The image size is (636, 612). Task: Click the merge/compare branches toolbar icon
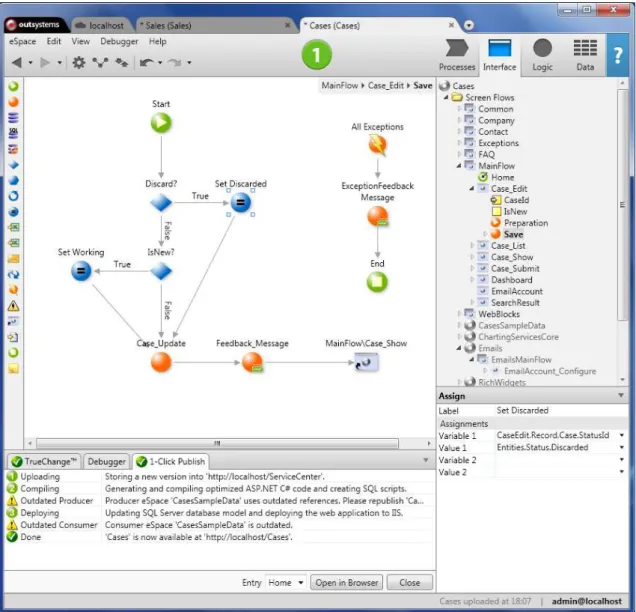(100, 62)
